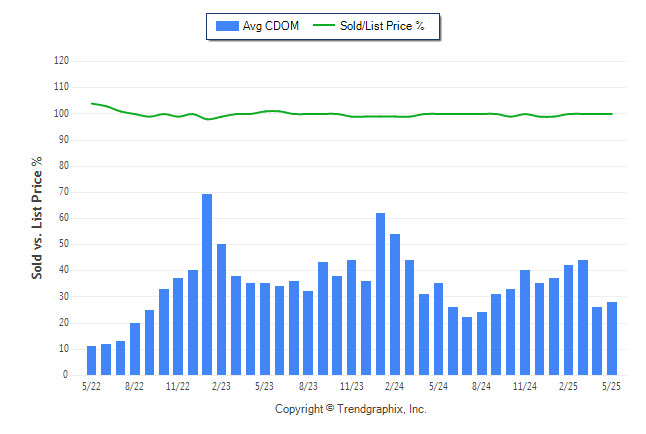Click the Copyright Trendgraphix, Inc. text
Image resolution: width=646 pixels, height=434 pixels.
(351, 409)
